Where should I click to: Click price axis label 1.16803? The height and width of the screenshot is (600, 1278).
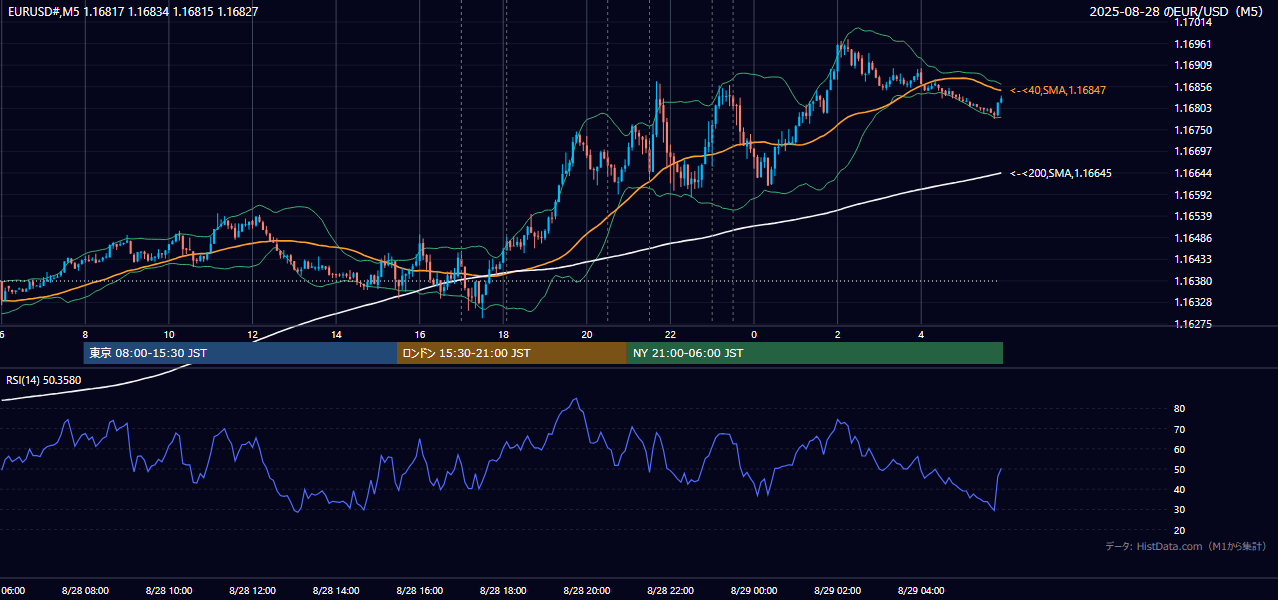1192,108
